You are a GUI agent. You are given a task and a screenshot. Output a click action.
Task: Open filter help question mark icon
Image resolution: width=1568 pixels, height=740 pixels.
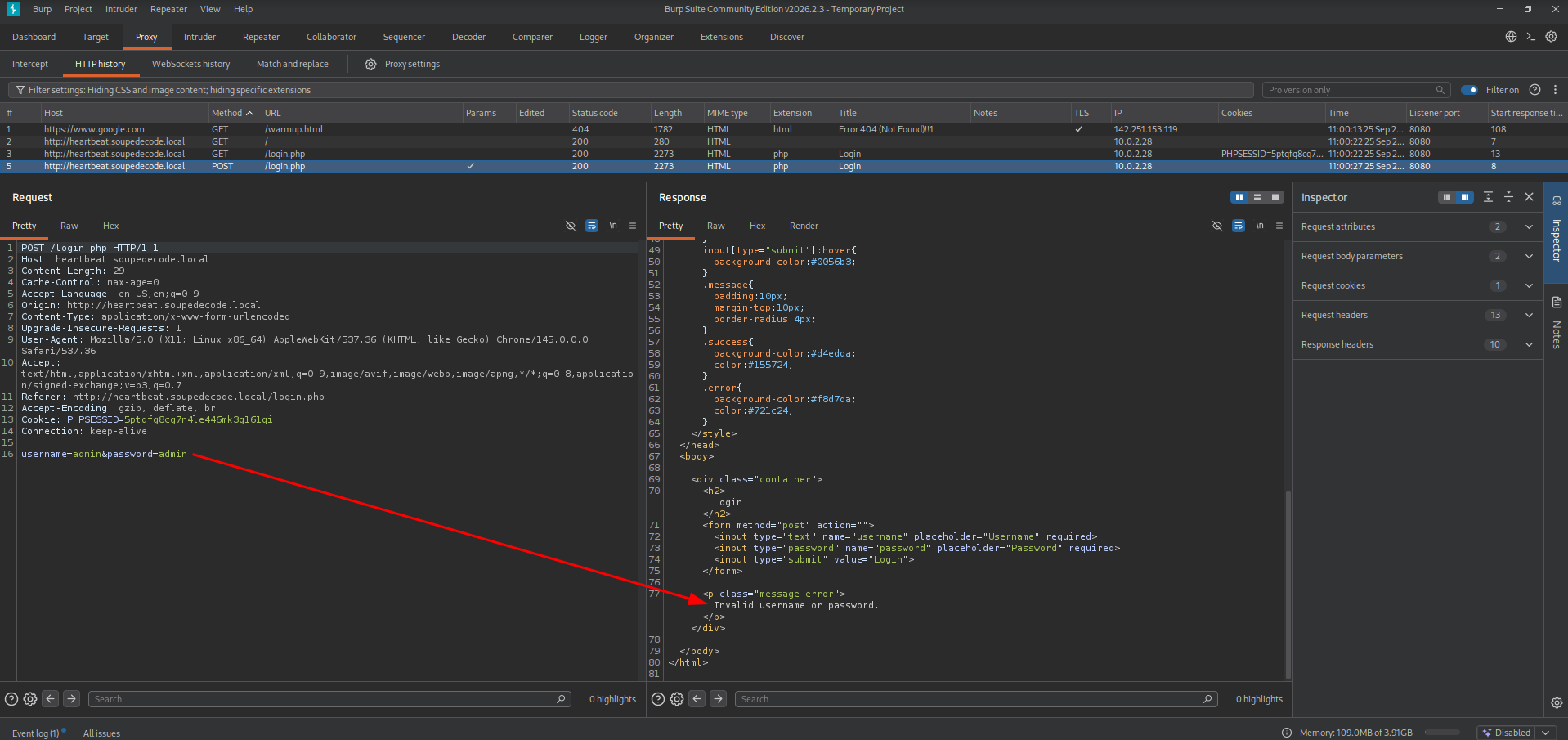click(x=1534, y=90)
